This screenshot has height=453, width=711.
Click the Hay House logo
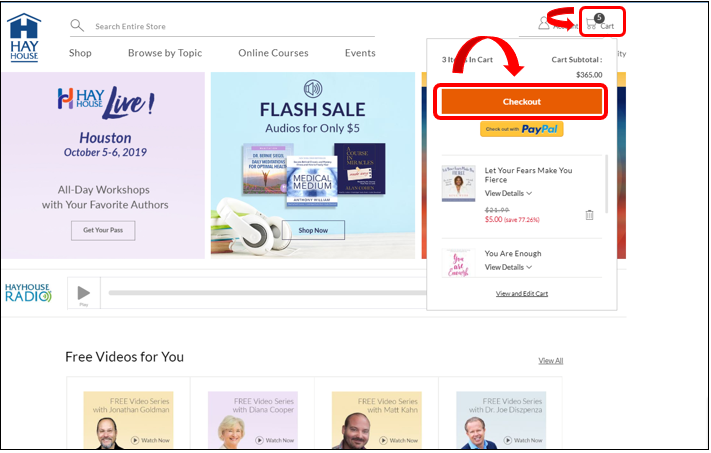pos(24,38)
